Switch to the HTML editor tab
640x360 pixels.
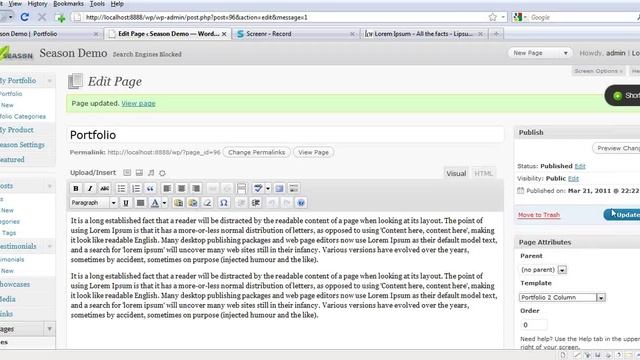click(483, 173)
